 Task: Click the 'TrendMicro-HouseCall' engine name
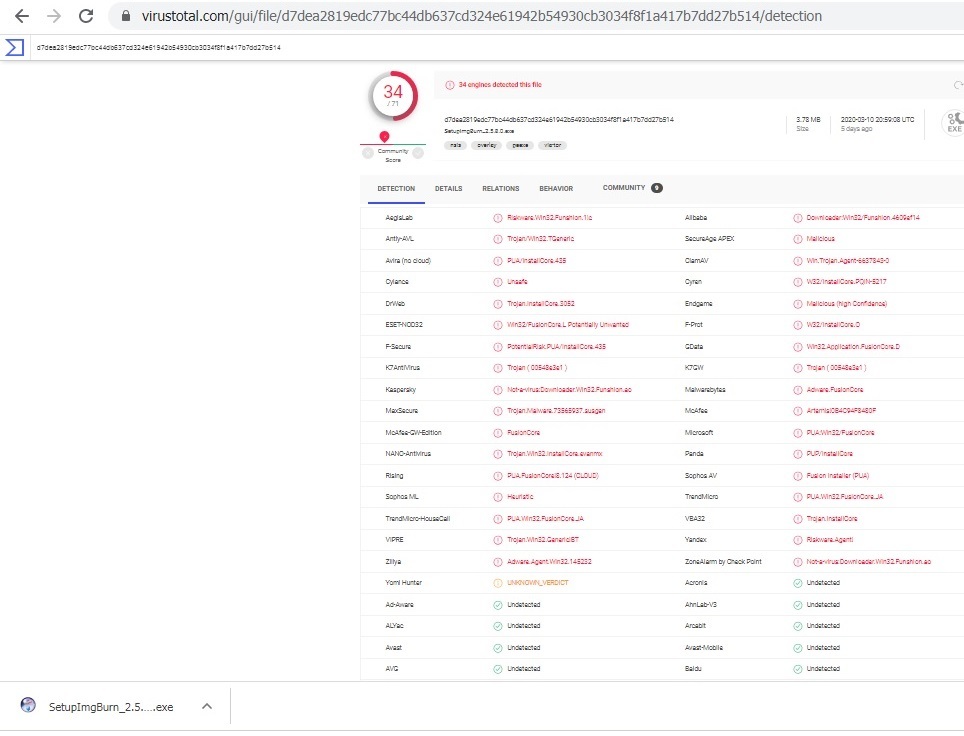coord(417,519)
